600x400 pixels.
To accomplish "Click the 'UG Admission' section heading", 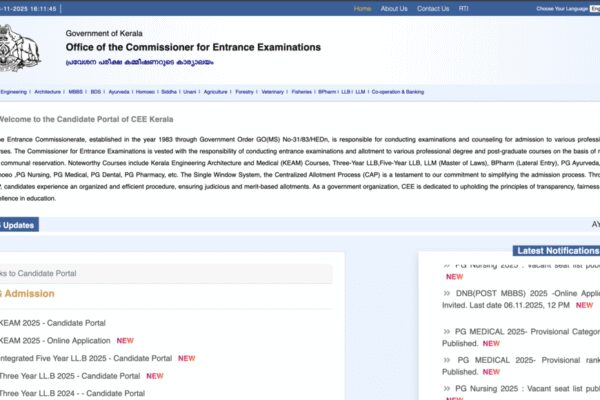I will click(x=27, y=294).
